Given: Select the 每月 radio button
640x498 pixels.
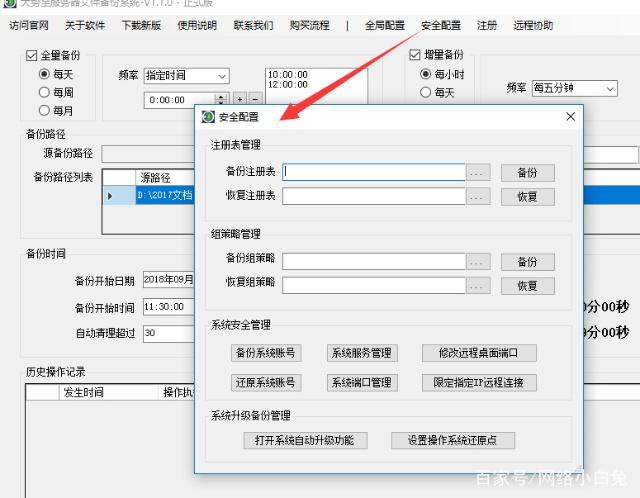Looking at the screenshot, I should [x=44, y=110].
